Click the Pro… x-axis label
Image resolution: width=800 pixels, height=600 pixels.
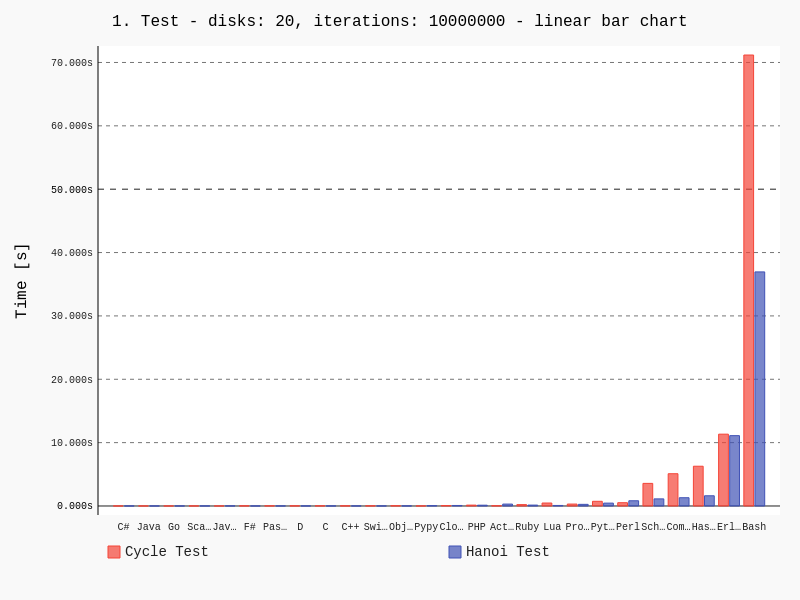tap(578, 527)
